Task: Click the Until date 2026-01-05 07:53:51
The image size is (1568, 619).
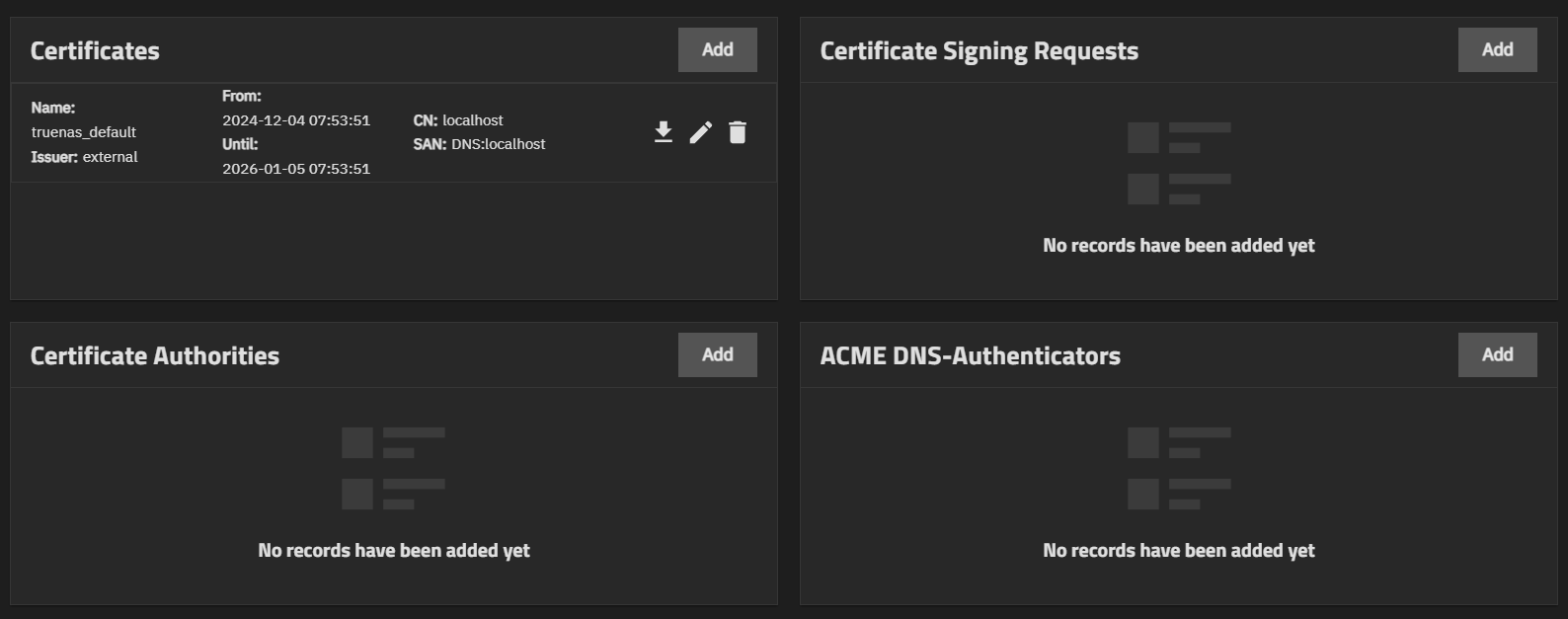Action: click(296, 169)
